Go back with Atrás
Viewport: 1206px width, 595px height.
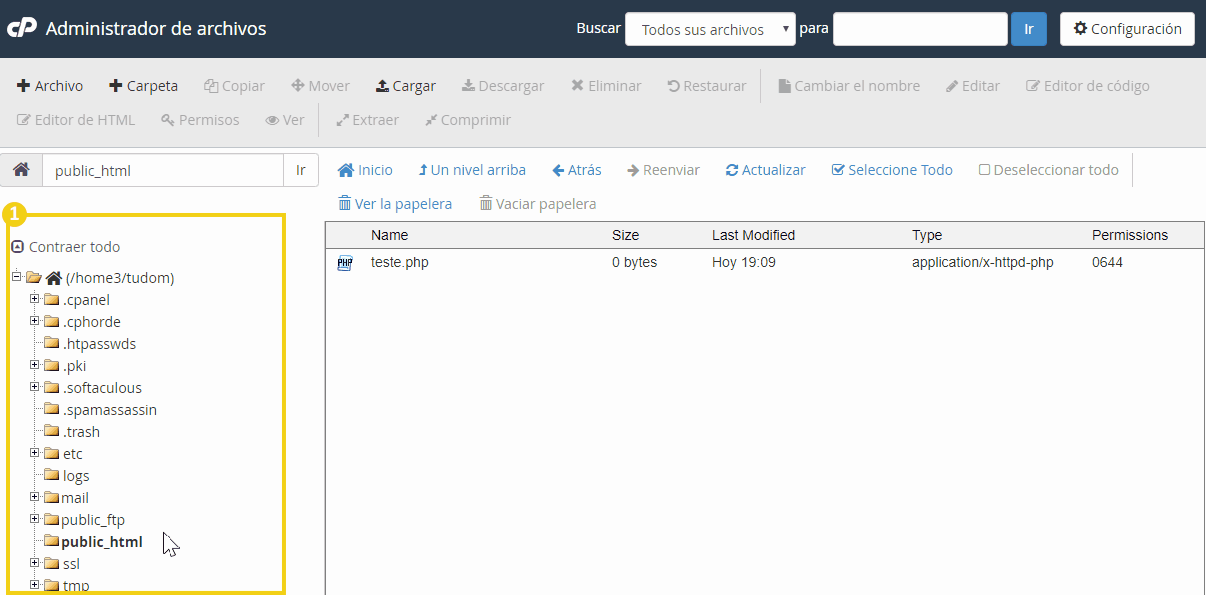coord(576,170)
